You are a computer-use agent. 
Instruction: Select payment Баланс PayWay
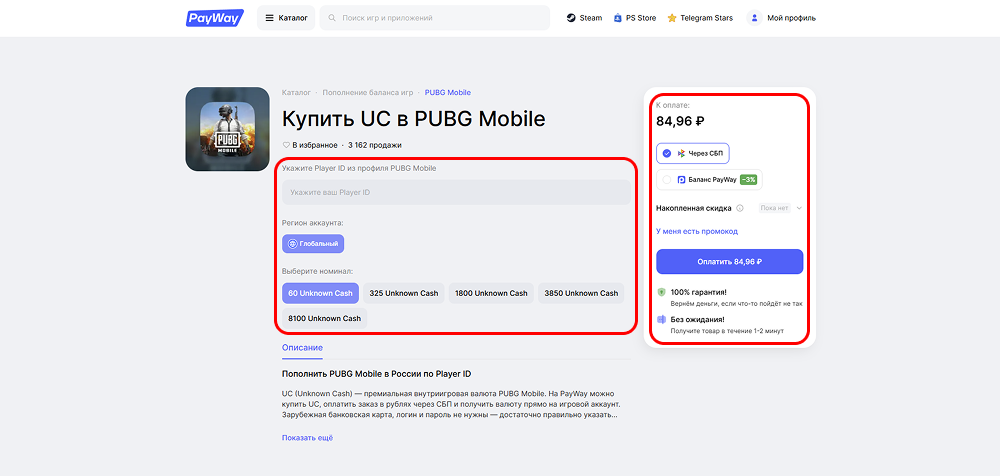point(709,180)
